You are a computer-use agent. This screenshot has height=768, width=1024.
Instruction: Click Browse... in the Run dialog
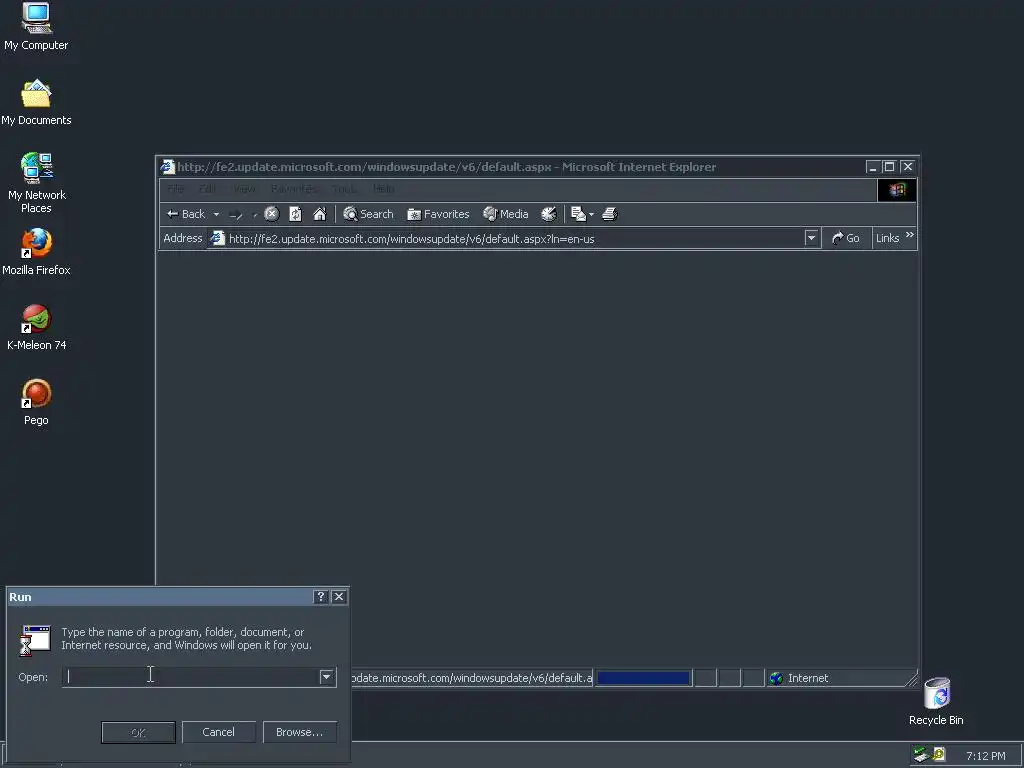coord(300,733)
